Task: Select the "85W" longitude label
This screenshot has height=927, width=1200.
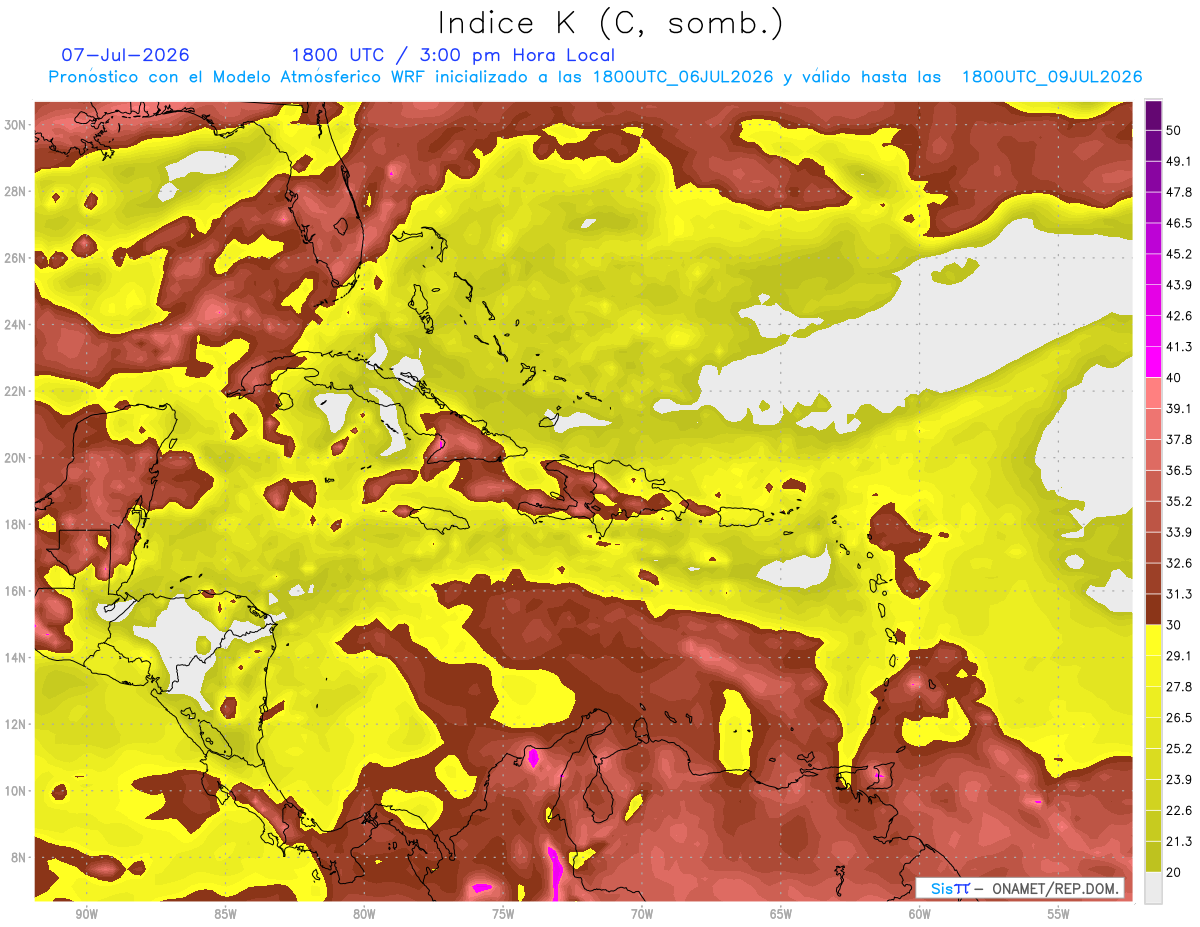Action: [225, 914]
